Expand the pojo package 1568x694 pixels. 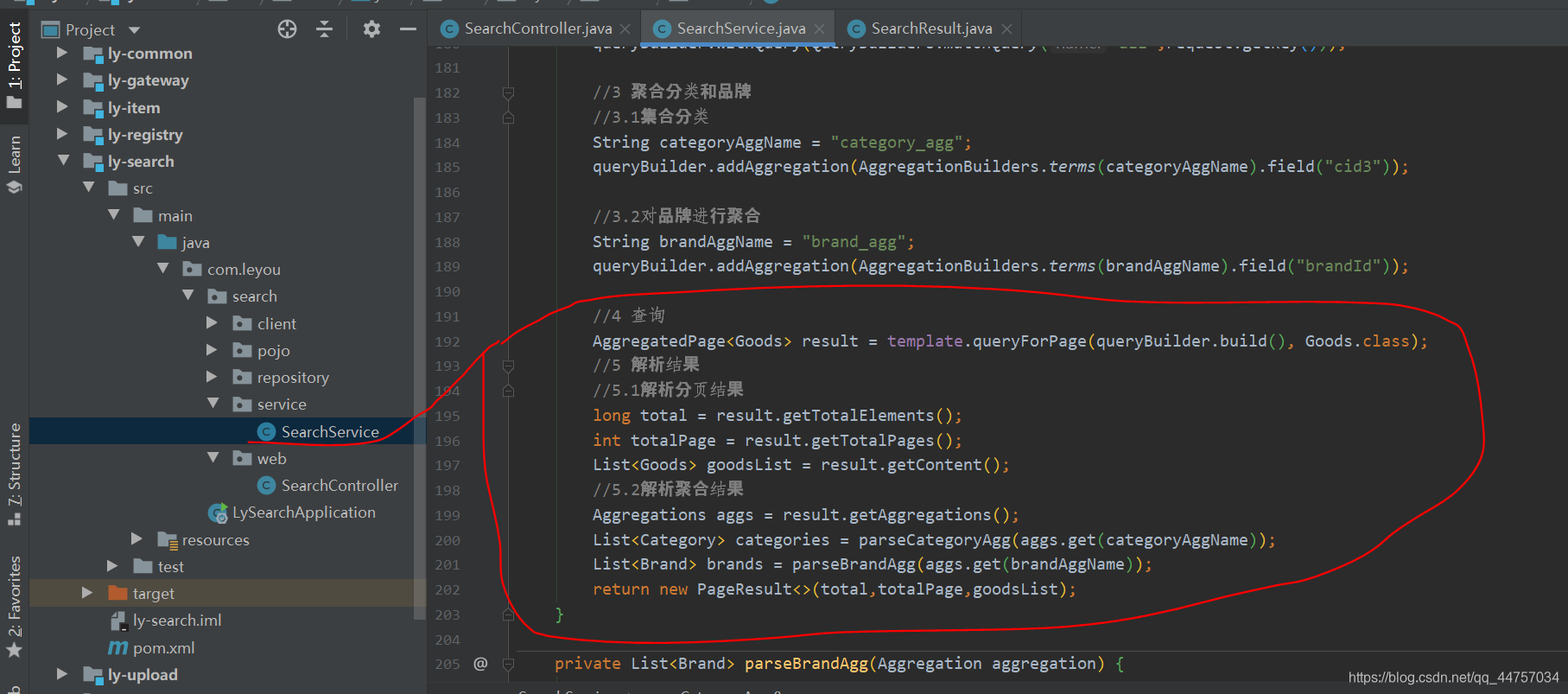click(x=212, y=350)
